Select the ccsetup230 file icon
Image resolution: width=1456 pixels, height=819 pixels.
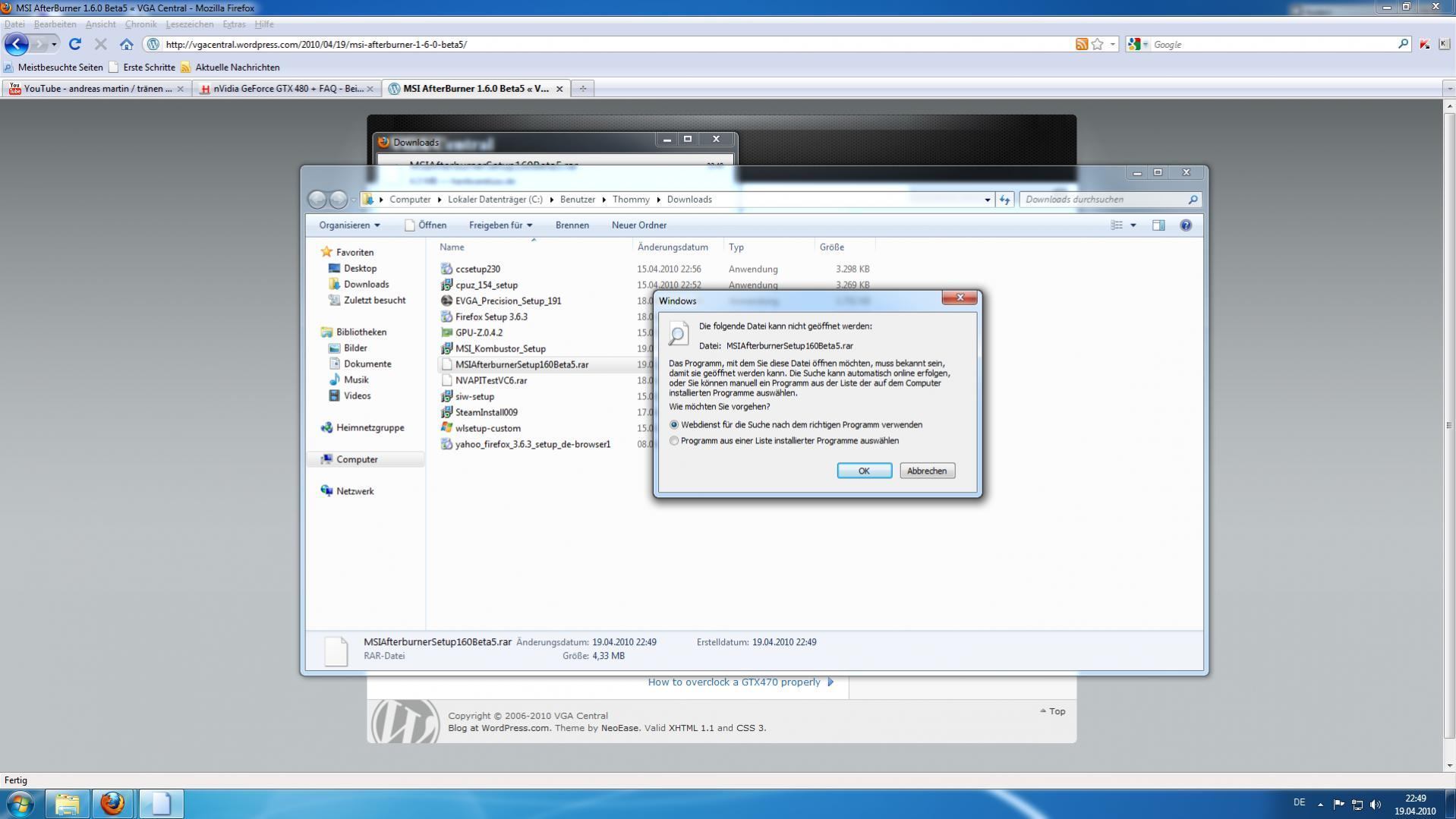pos(446,269)
